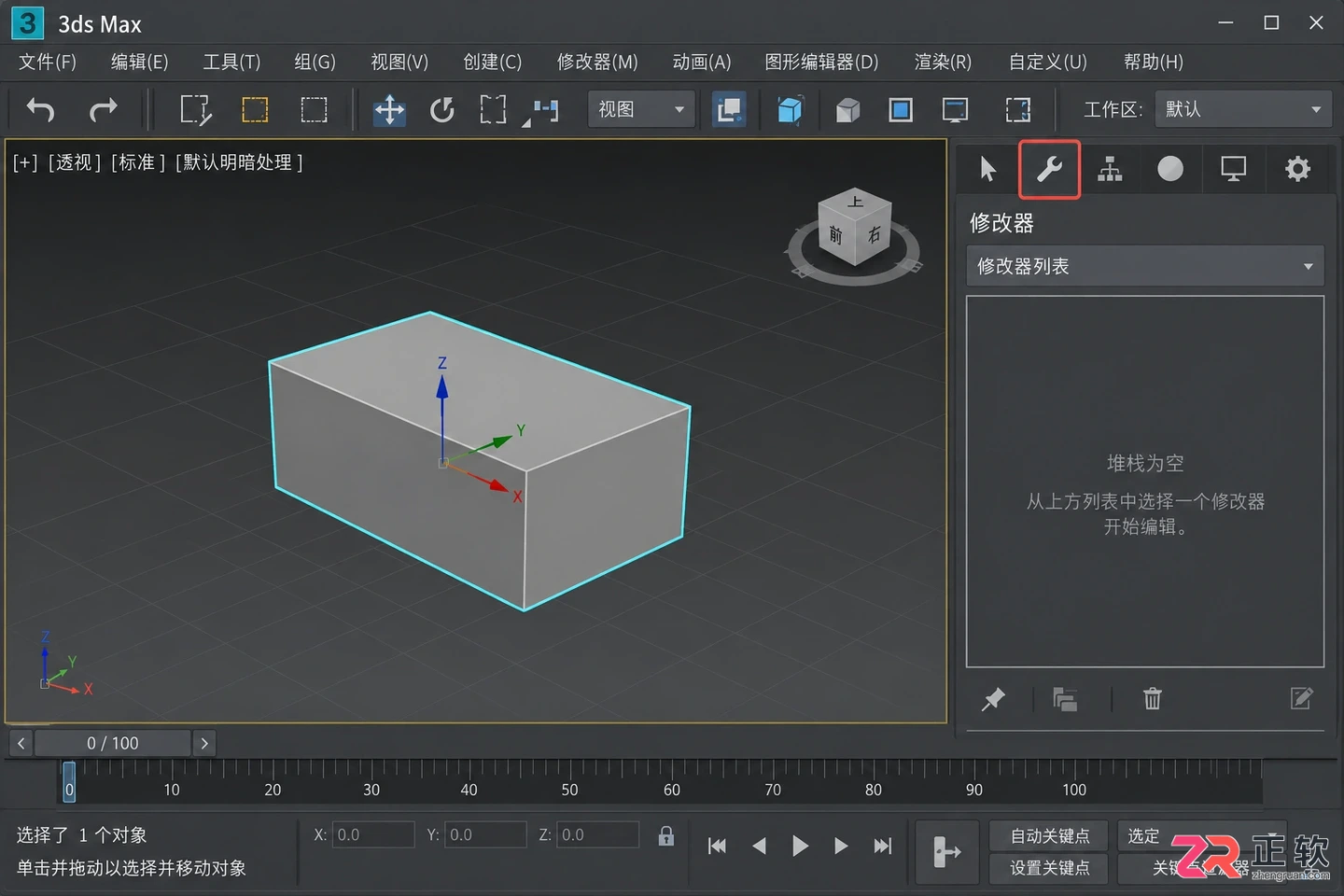
Task: Remove modifier using the trash icon
Action: [x=1153, y=698]
